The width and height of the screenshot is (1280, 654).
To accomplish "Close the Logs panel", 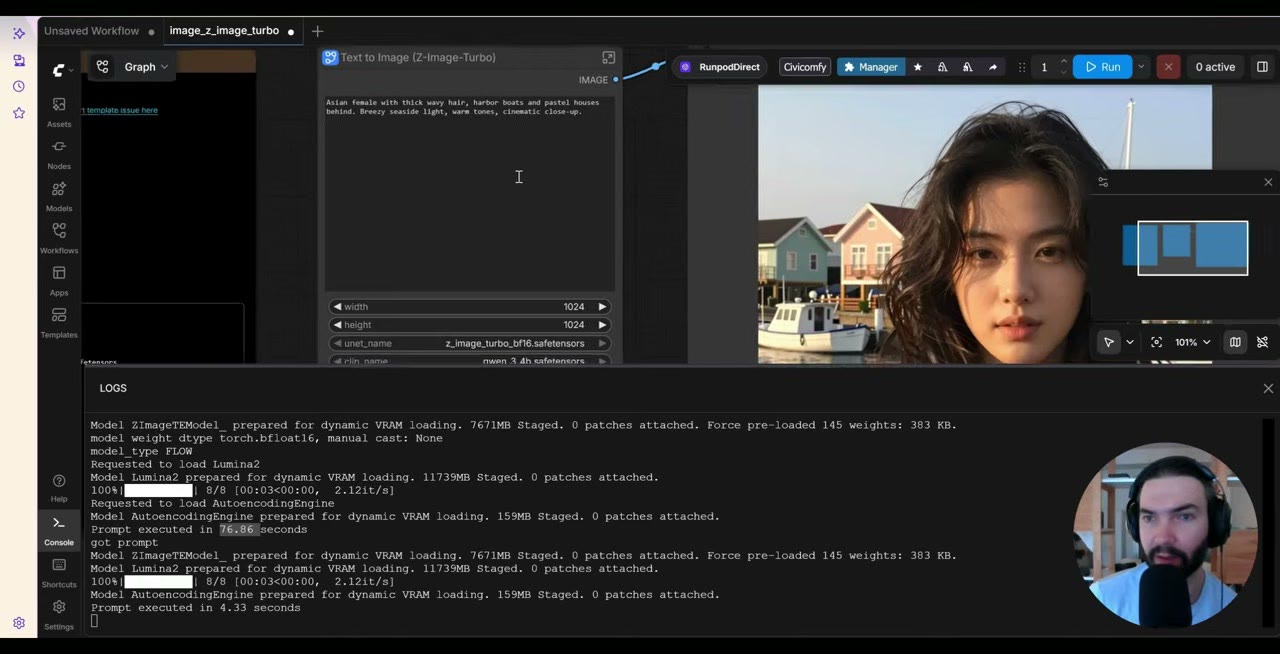I will click(1268, 388).
